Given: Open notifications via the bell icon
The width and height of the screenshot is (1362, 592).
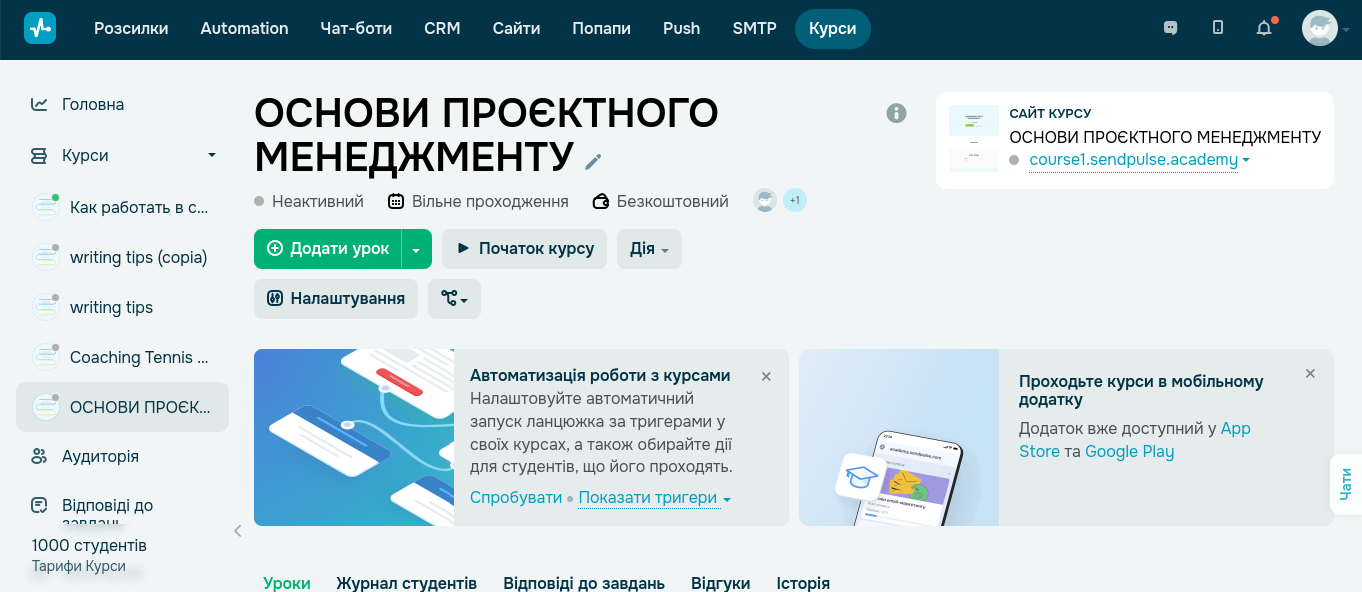Looking at the screenshot, I should pos(1263,28).
